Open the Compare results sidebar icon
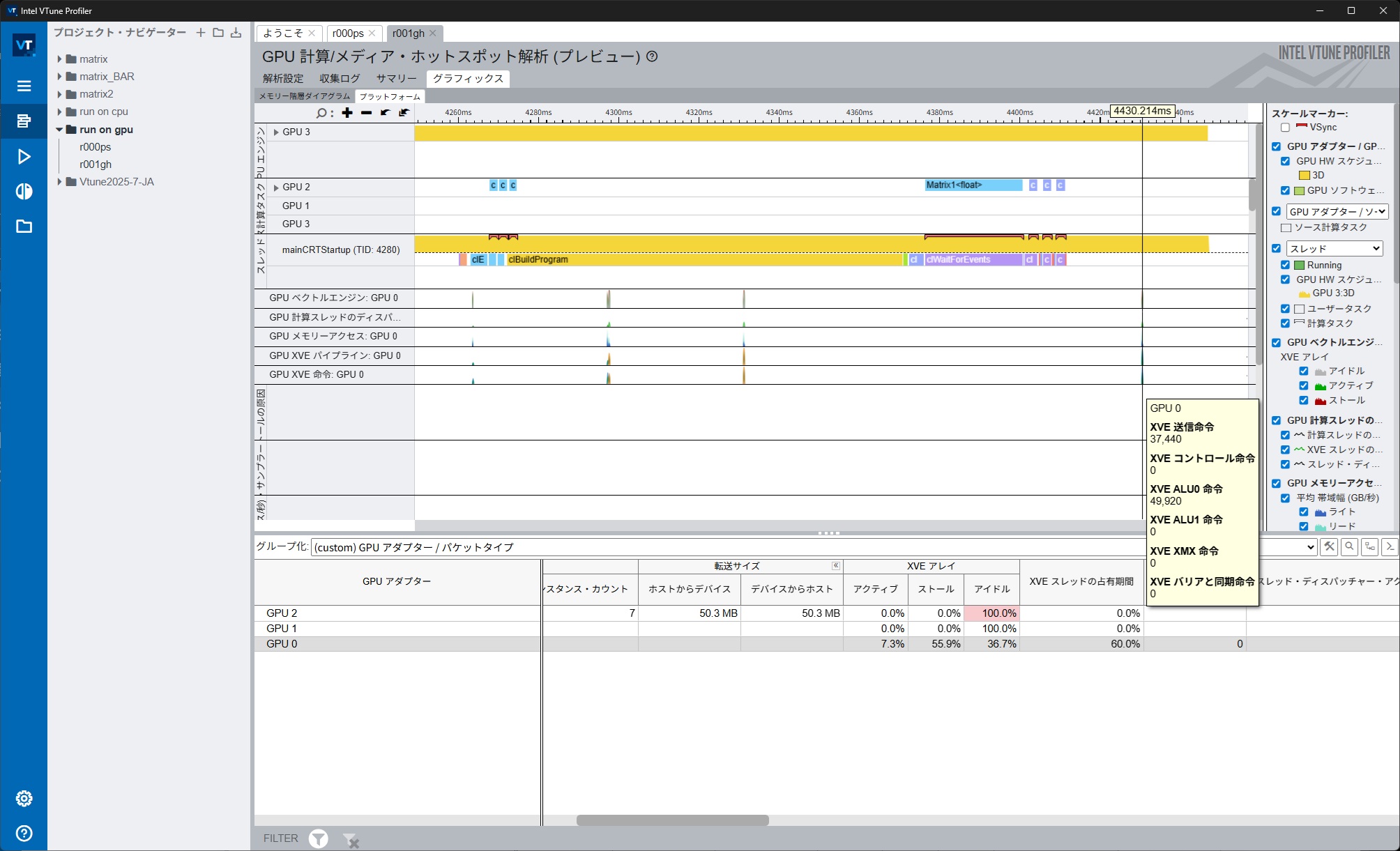 24,191
